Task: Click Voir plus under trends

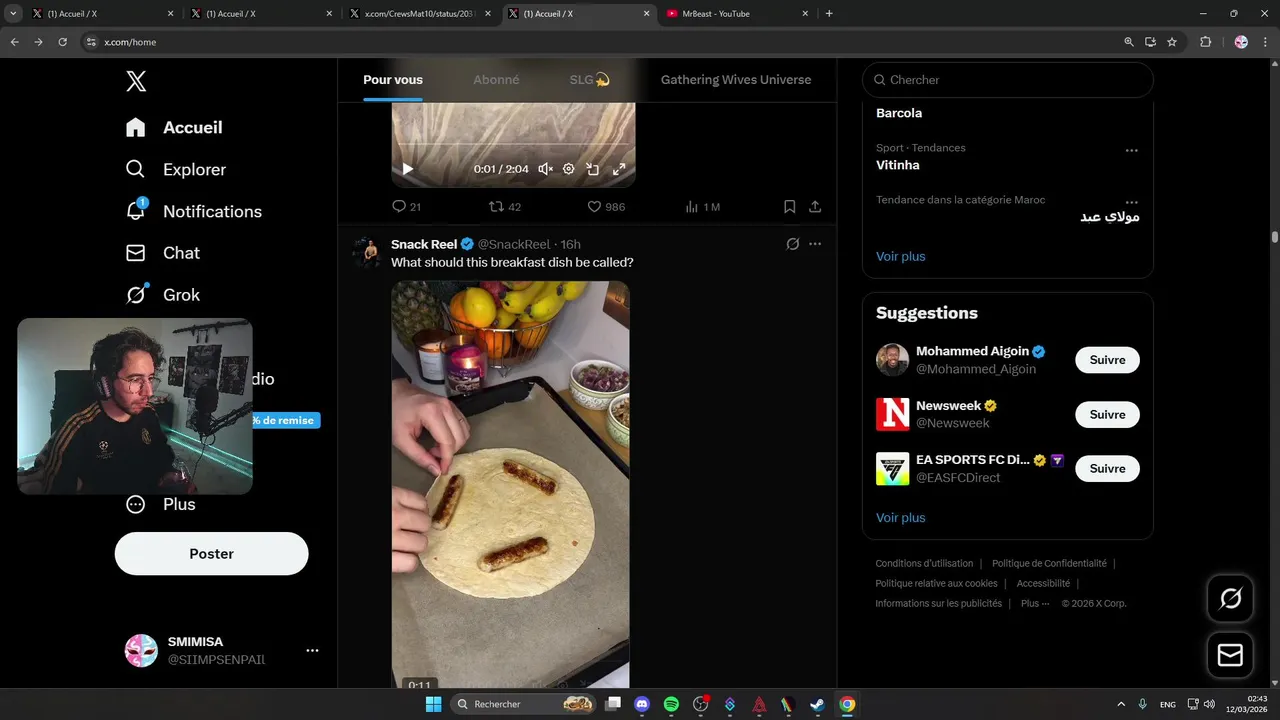Action: pyautogui.click(x=901, y=256)
